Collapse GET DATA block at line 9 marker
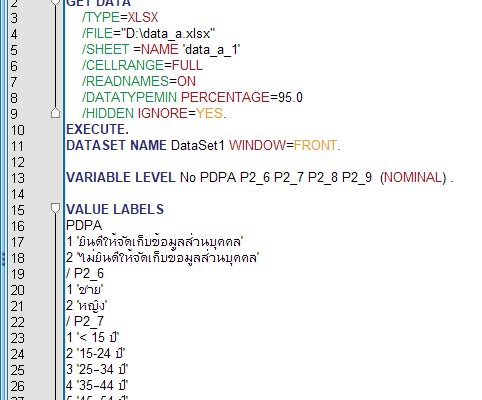The image size is (482, 400). click(56, 113)
